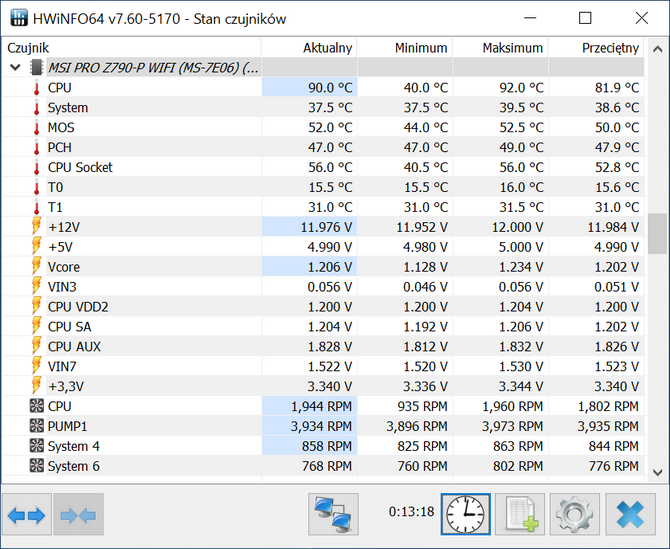Select the PUMP1 sensor label
Viewport: 670px width, 549px height.
tap(68, 426)
